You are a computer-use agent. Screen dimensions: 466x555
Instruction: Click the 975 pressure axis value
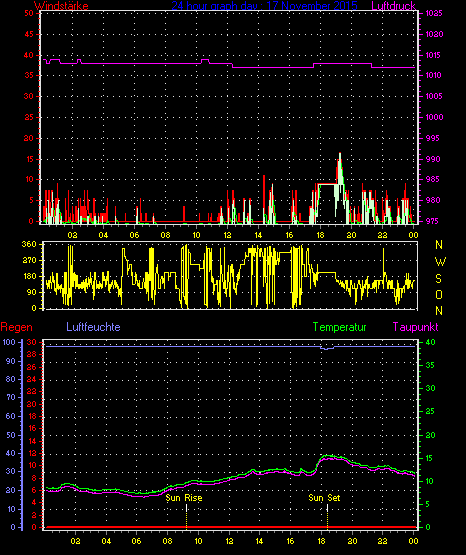coord(433,221)
